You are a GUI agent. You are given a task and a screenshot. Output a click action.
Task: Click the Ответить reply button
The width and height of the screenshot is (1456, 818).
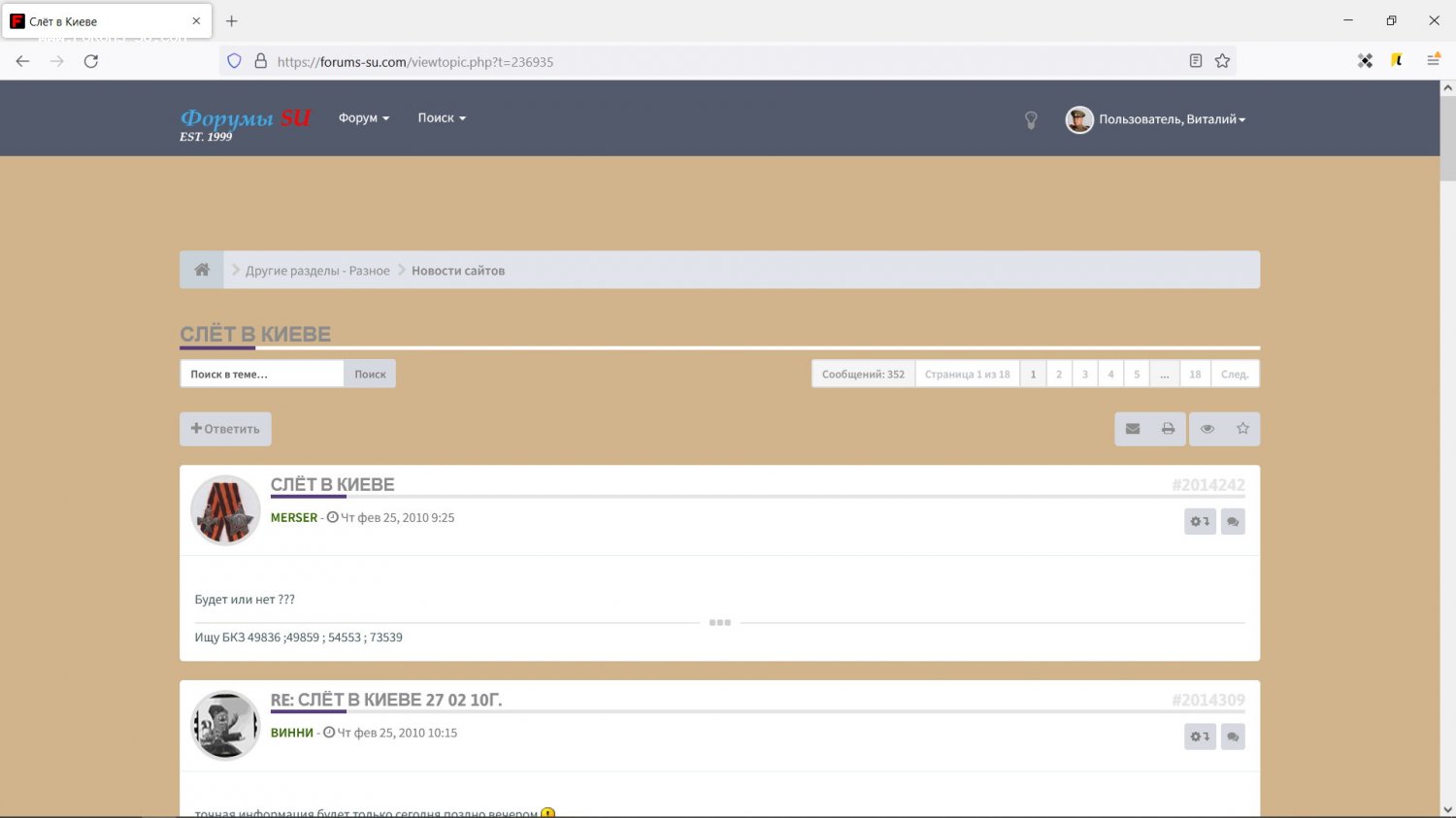[225, 429]
